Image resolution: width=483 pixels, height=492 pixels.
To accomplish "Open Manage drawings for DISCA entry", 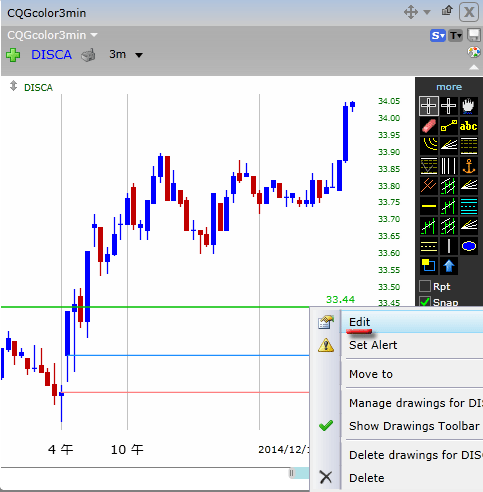I will tap(412, 403).
